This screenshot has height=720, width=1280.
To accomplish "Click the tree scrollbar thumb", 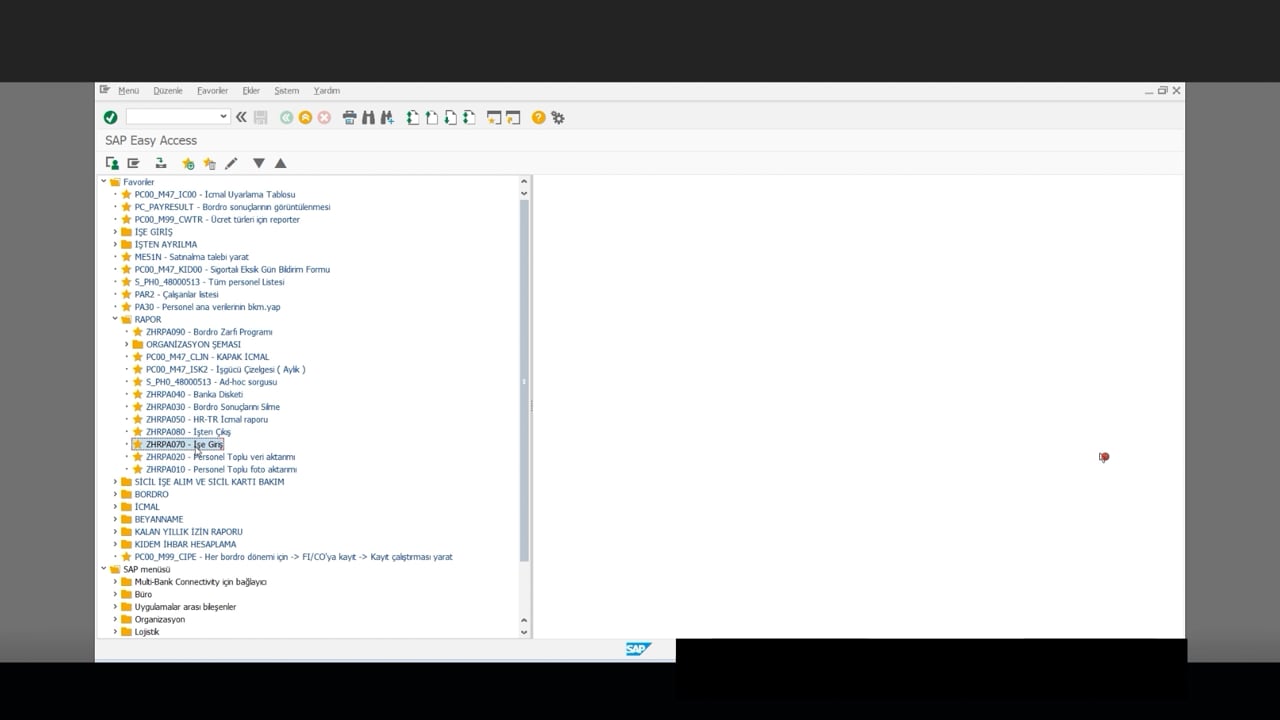I will (x=524, y=380).
